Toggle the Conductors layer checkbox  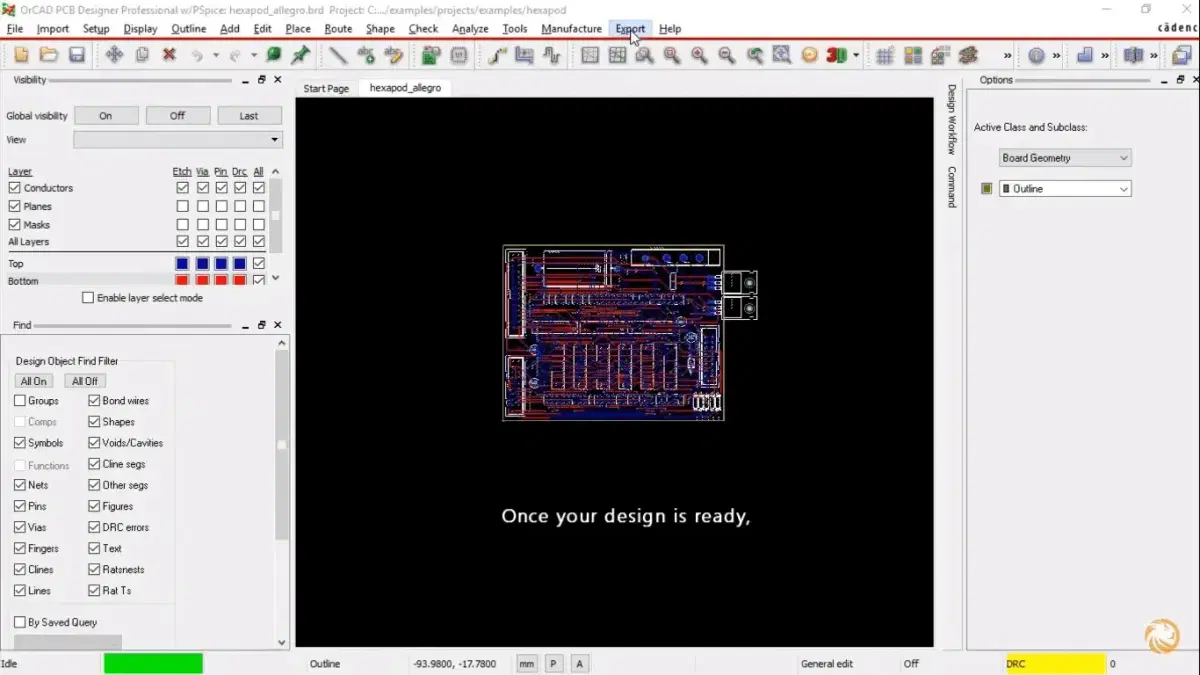(15, 188)
